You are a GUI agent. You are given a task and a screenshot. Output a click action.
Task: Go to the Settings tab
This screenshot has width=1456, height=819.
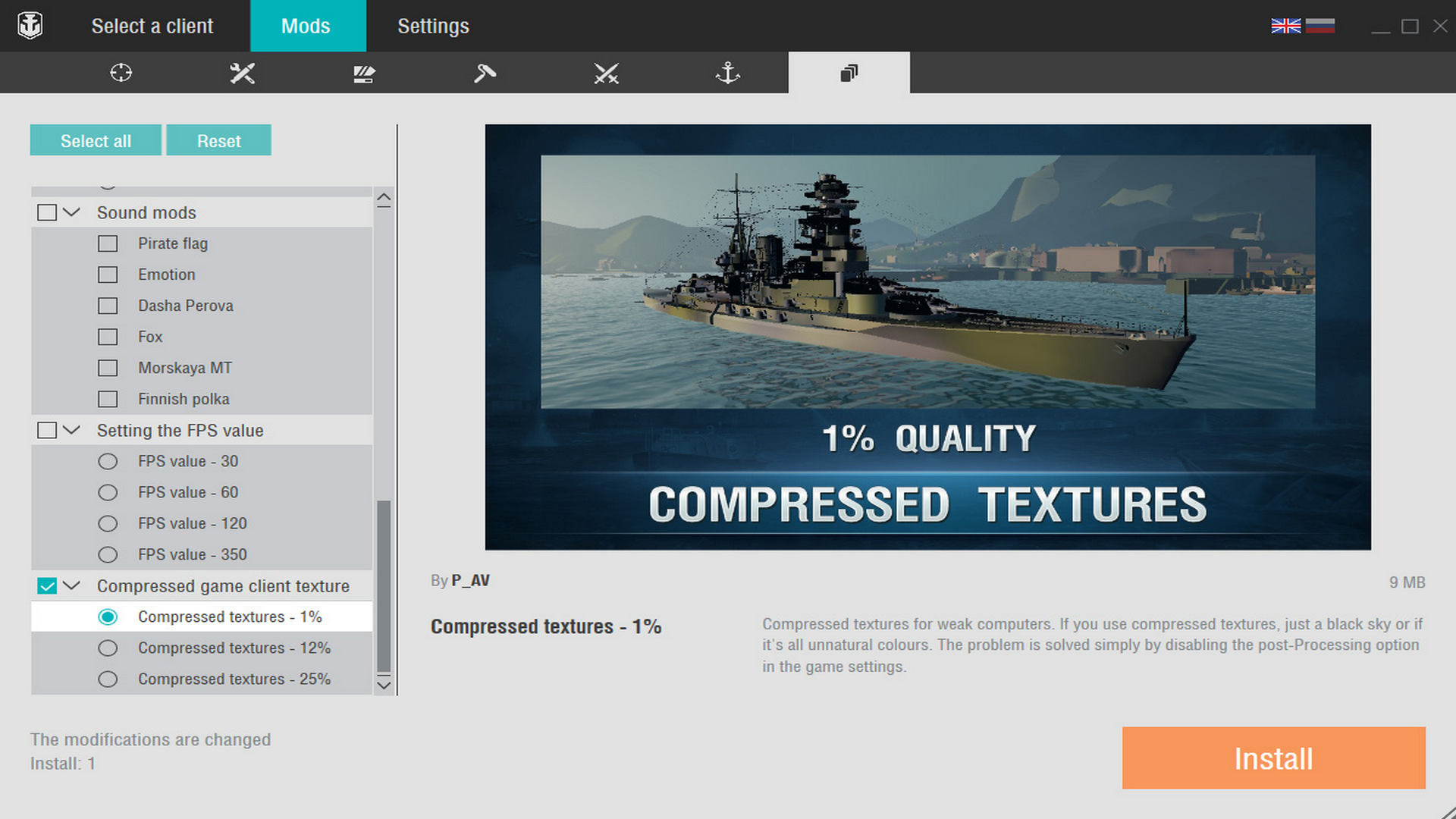[x=433, y=26]
